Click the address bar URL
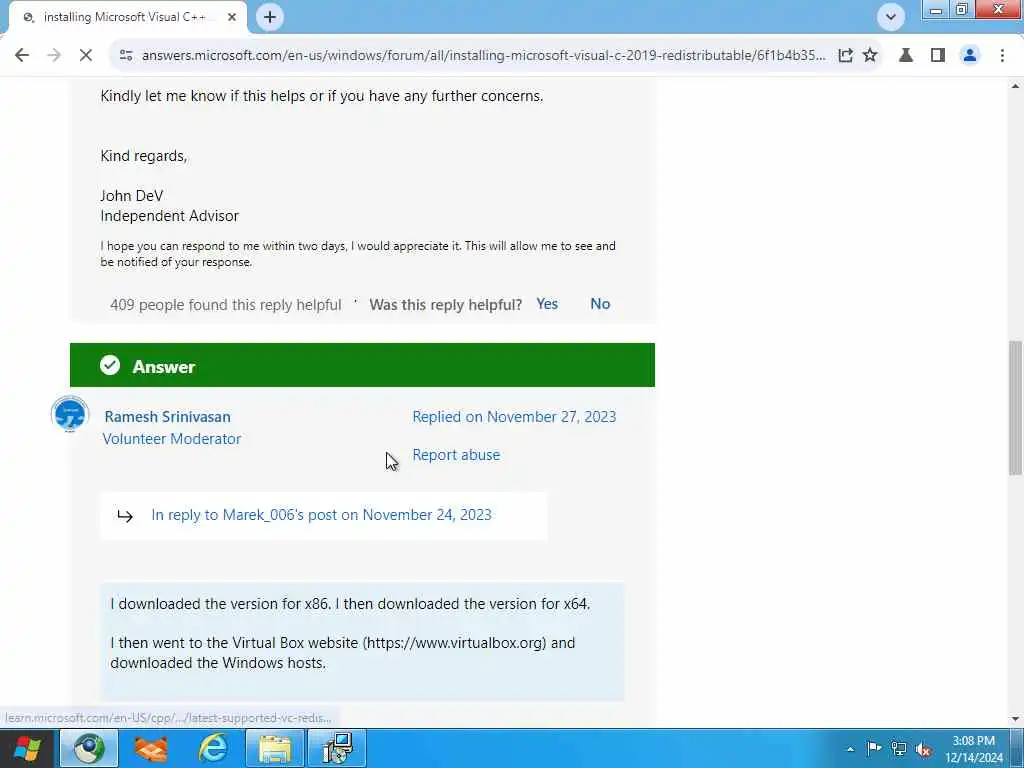The image size is (1024, 768). pyautogui.click(x=483, y=56)
